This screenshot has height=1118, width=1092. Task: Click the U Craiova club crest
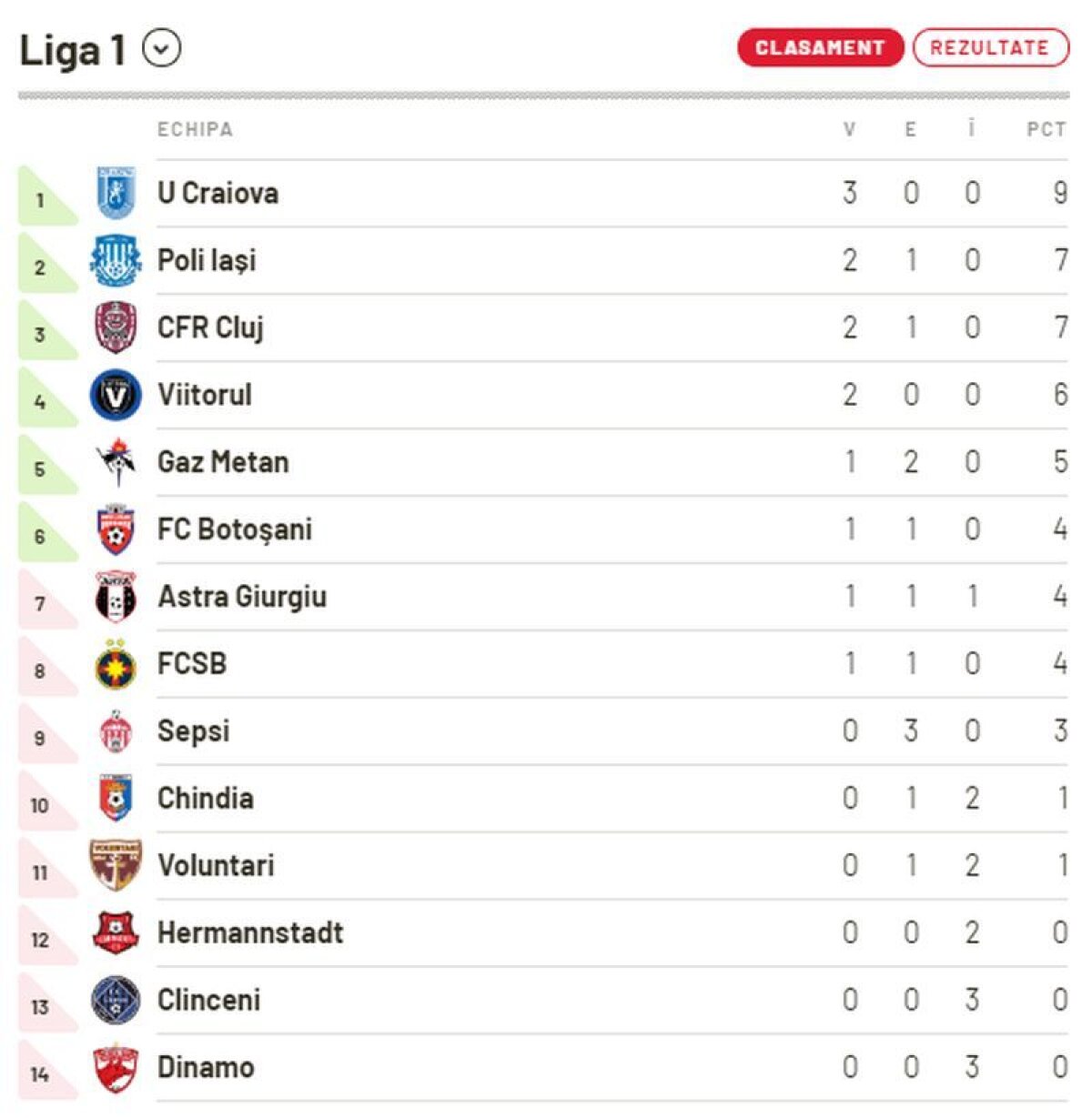(116, 193)
